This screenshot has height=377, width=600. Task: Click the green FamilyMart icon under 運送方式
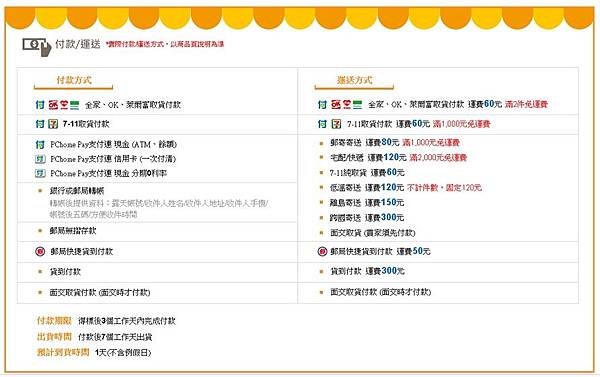click(357, 104)
